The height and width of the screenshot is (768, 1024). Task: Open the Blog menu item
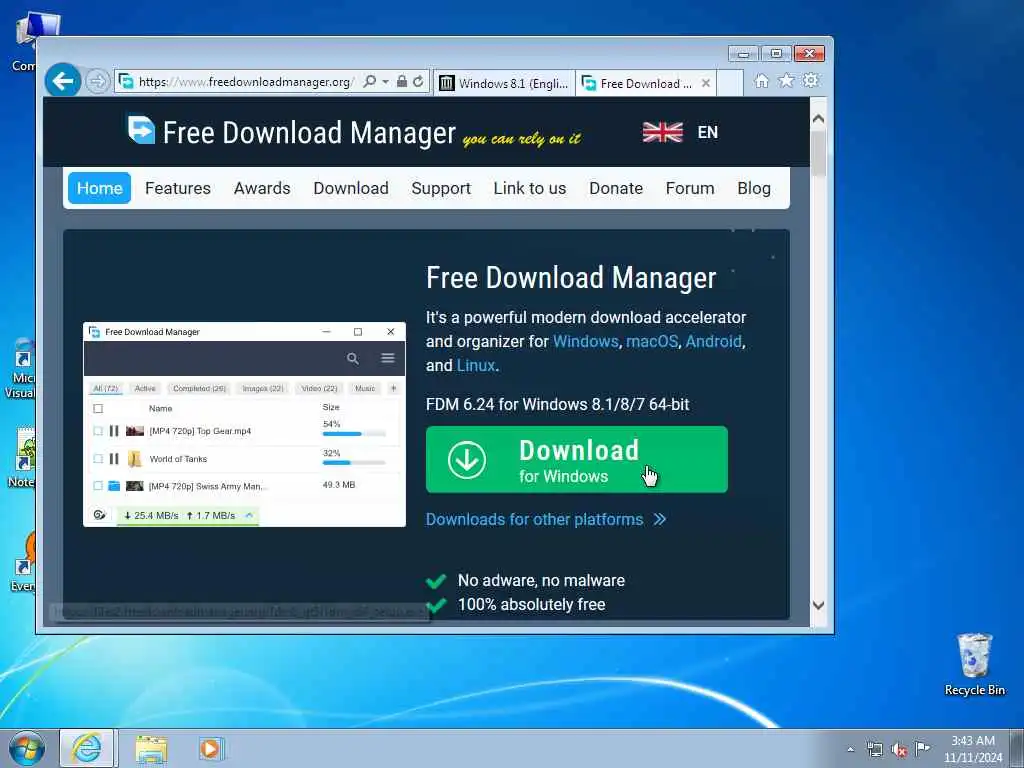tap(754, 188)
